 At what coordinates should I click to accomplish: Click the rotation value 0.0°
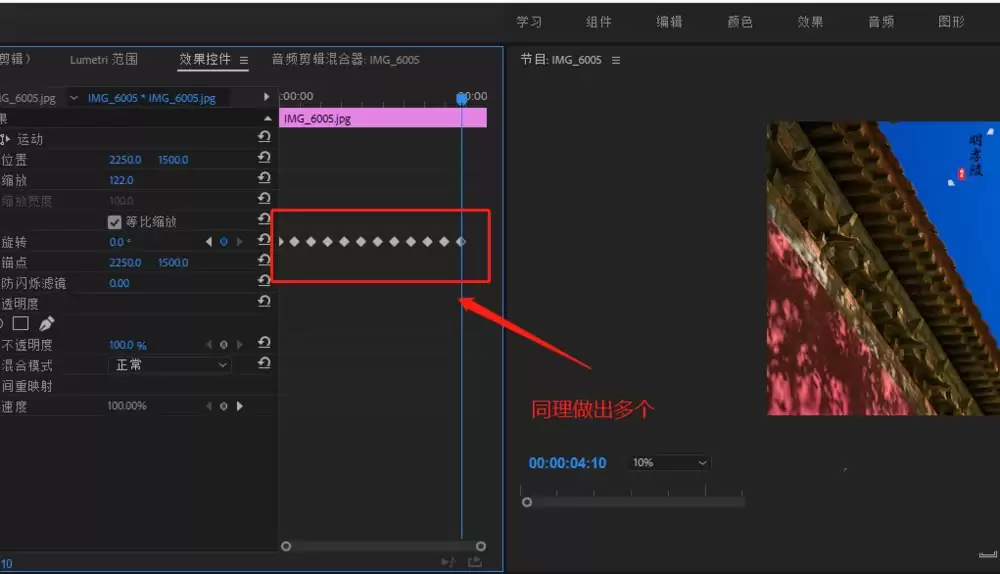point(120,242)
